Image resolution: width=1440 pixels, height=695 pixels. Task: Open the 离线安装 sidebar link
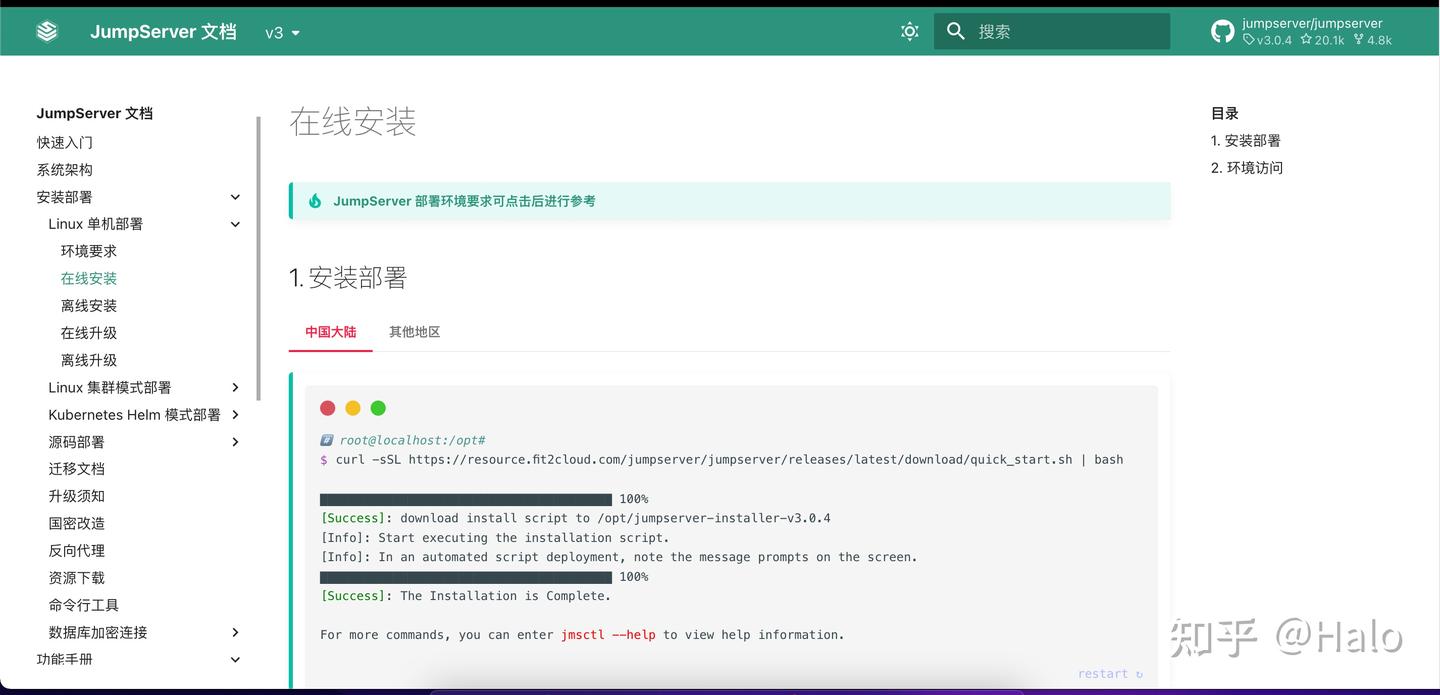(88, 305)
